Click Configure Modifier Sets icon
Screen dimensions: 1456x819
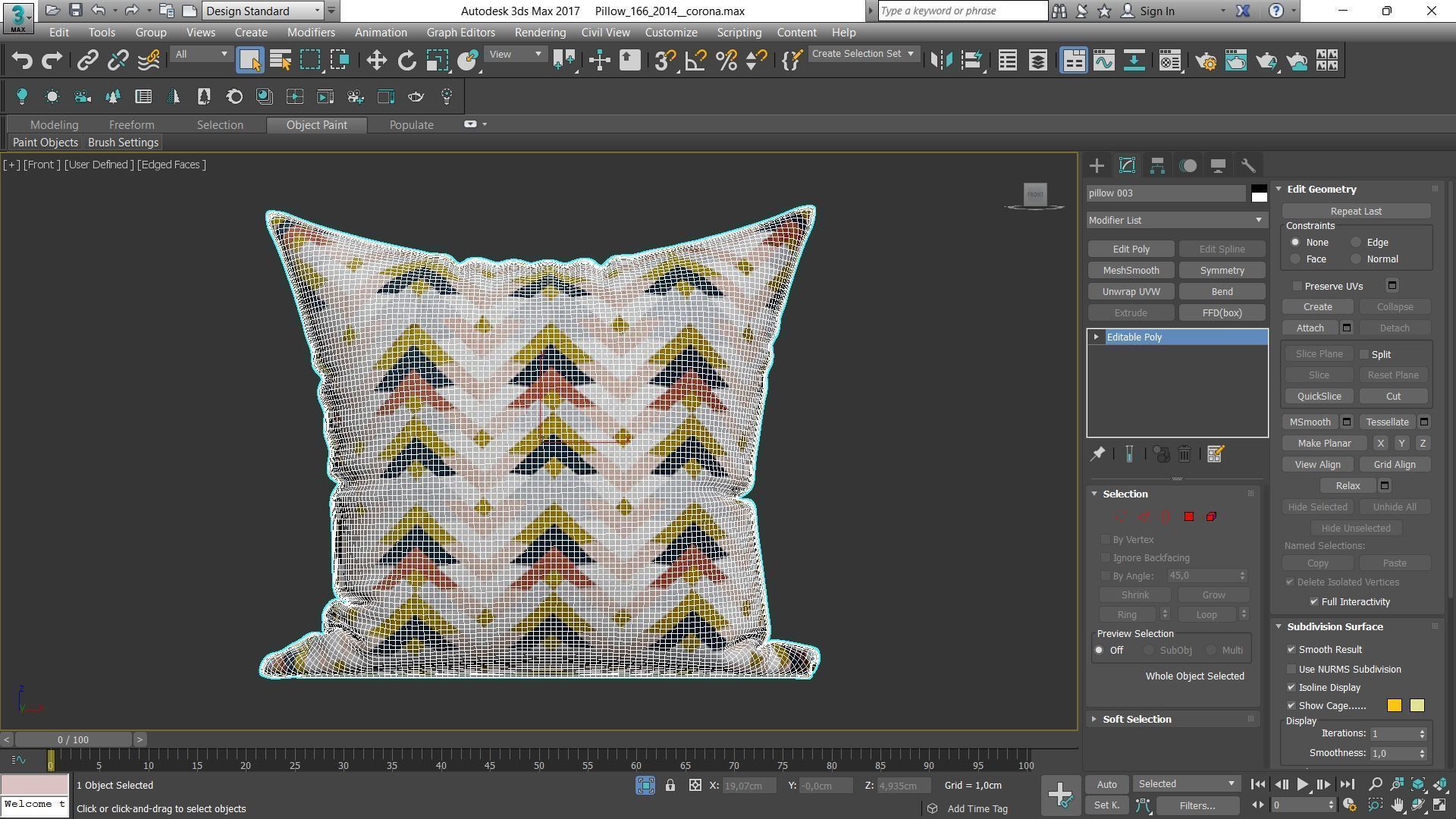point(1215,454)
